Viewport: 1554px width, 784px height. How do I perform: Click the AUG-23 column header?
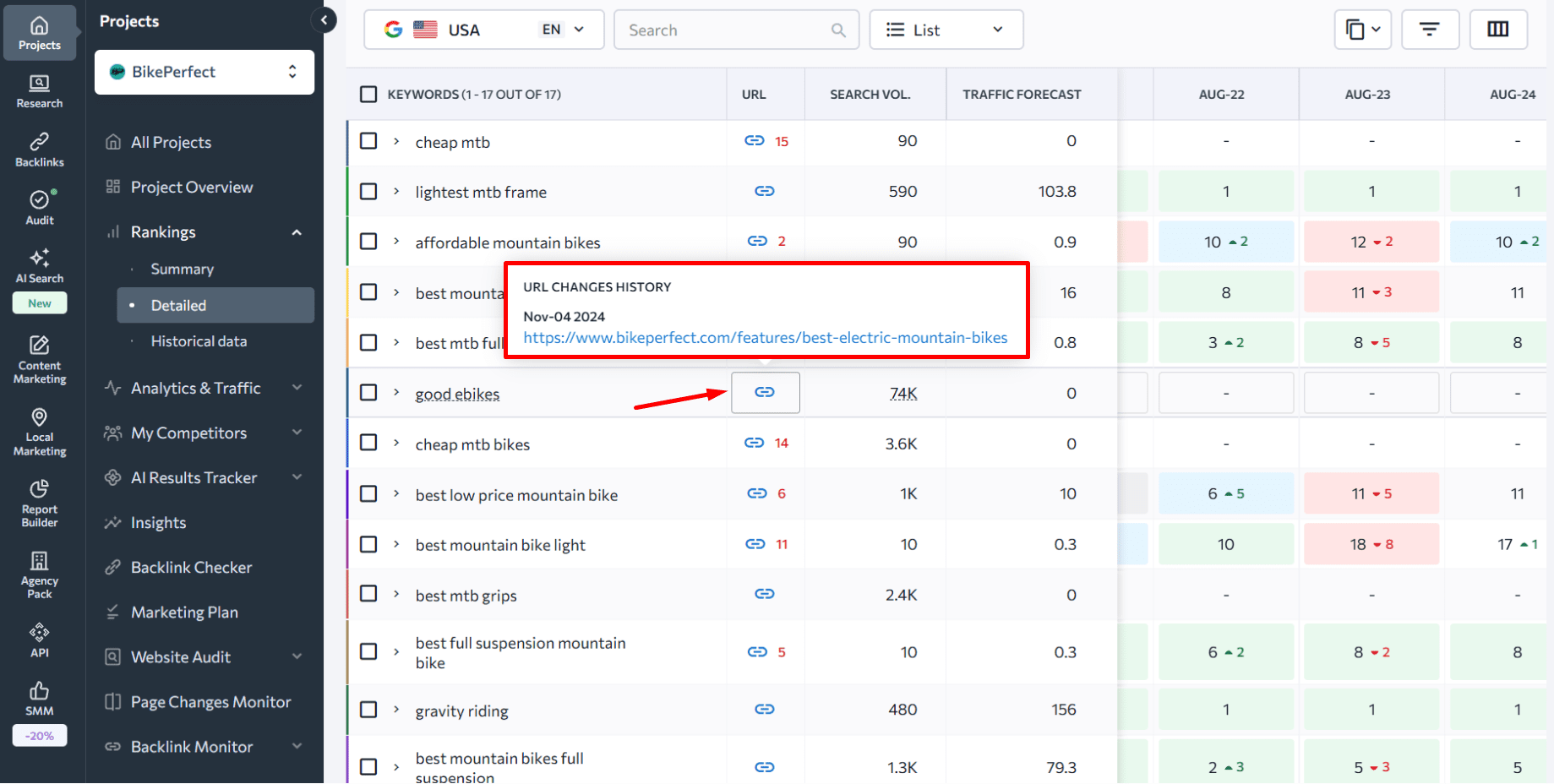coord(1367,95)
